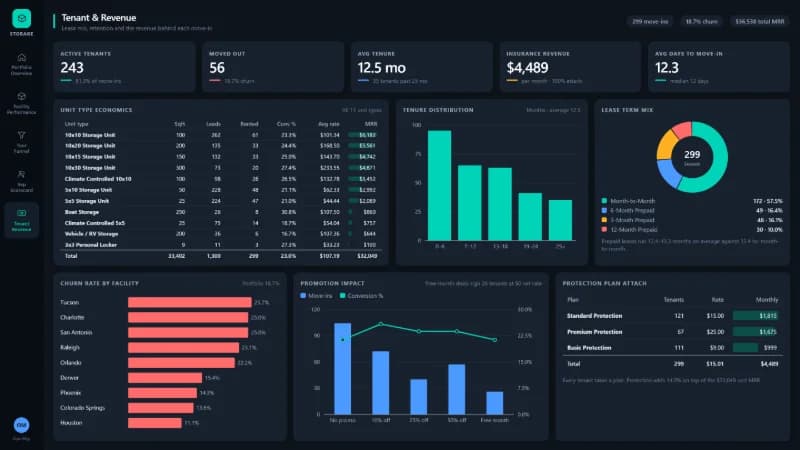Toggle the Move-ins legend in Promotion Impact

316,295
